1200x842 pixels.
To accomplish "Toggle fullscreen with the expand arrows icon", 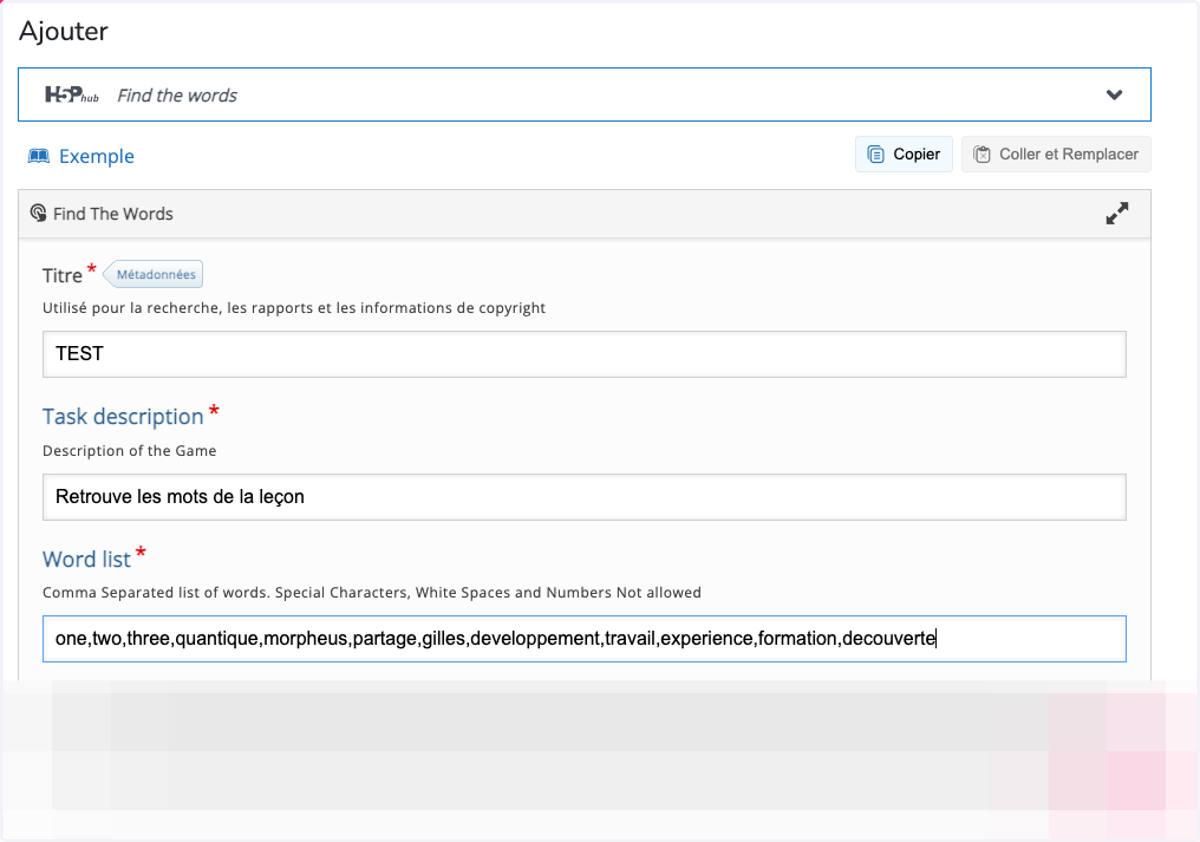I will [1117, 213].
